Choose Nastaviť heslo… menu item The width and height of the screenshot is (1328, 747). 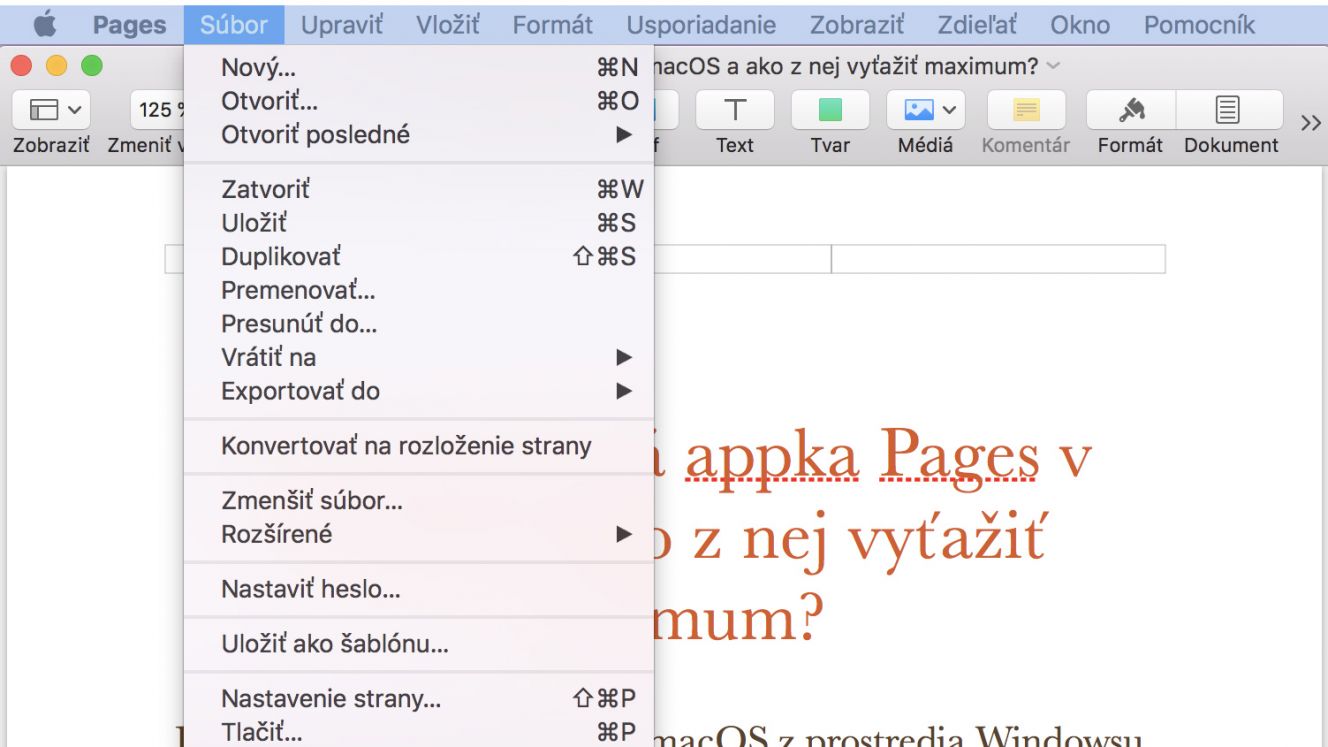click(419, 589)
